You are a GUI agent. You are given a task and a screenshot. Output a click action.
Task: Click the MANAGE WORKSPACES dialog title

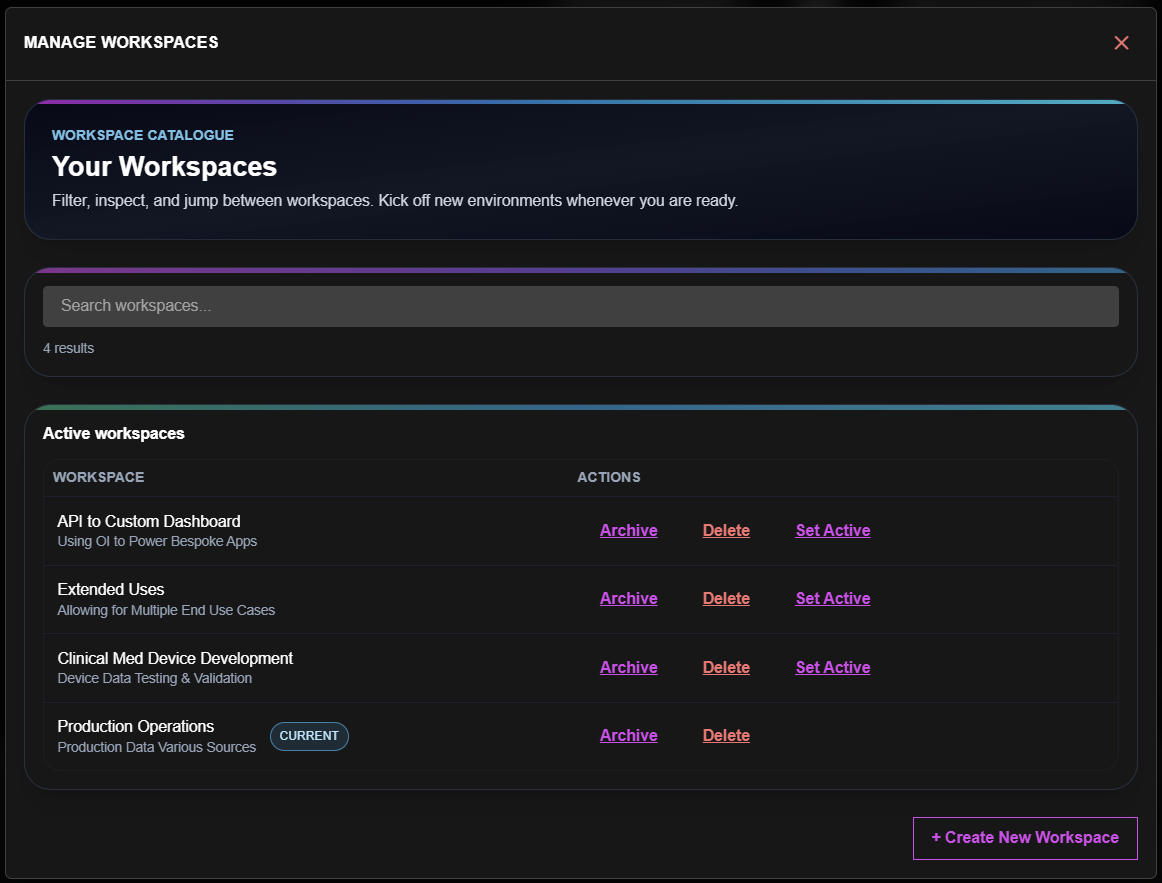pos(121,42)
